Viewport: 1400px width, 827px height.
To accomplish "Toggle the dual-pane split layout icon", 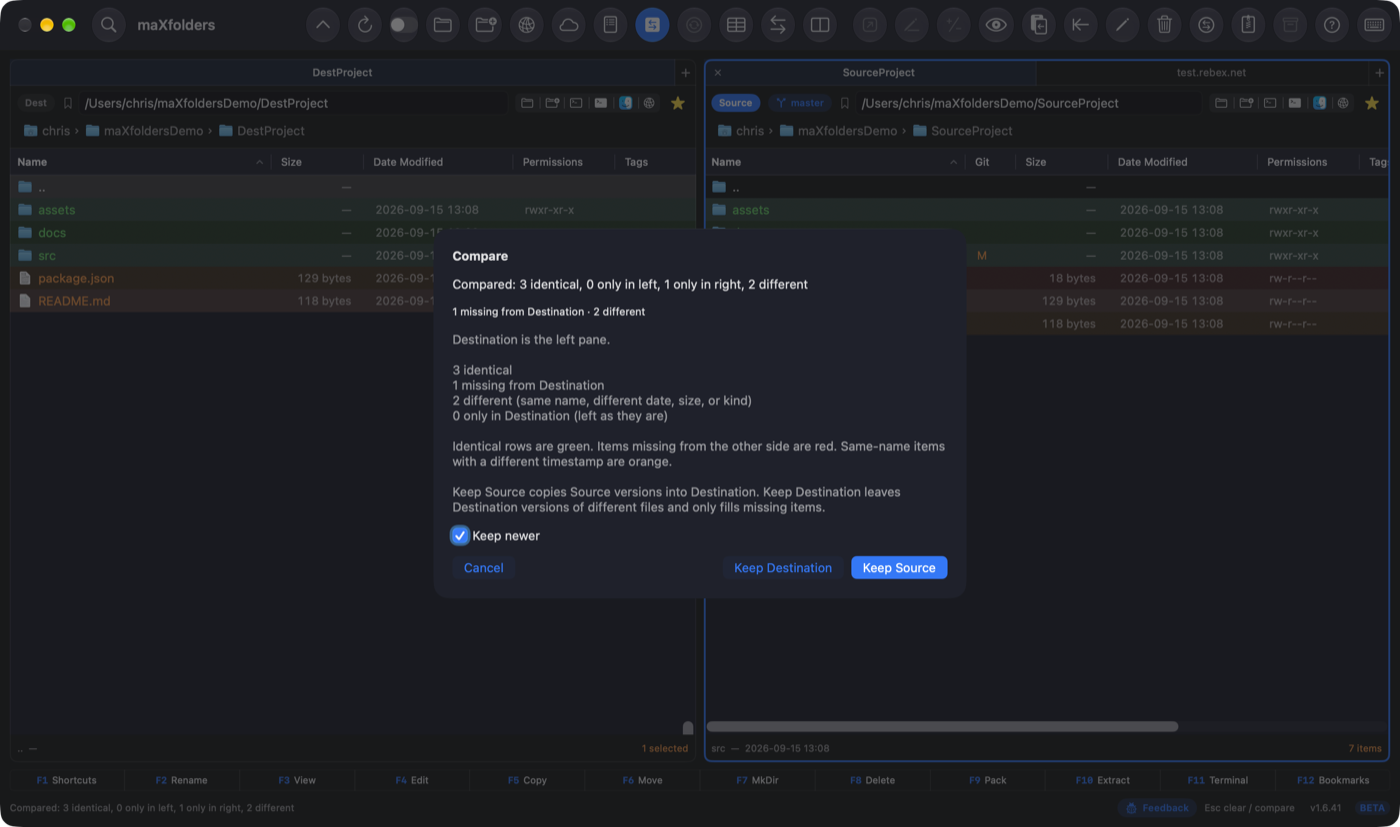I will click(x=821, y=25).
